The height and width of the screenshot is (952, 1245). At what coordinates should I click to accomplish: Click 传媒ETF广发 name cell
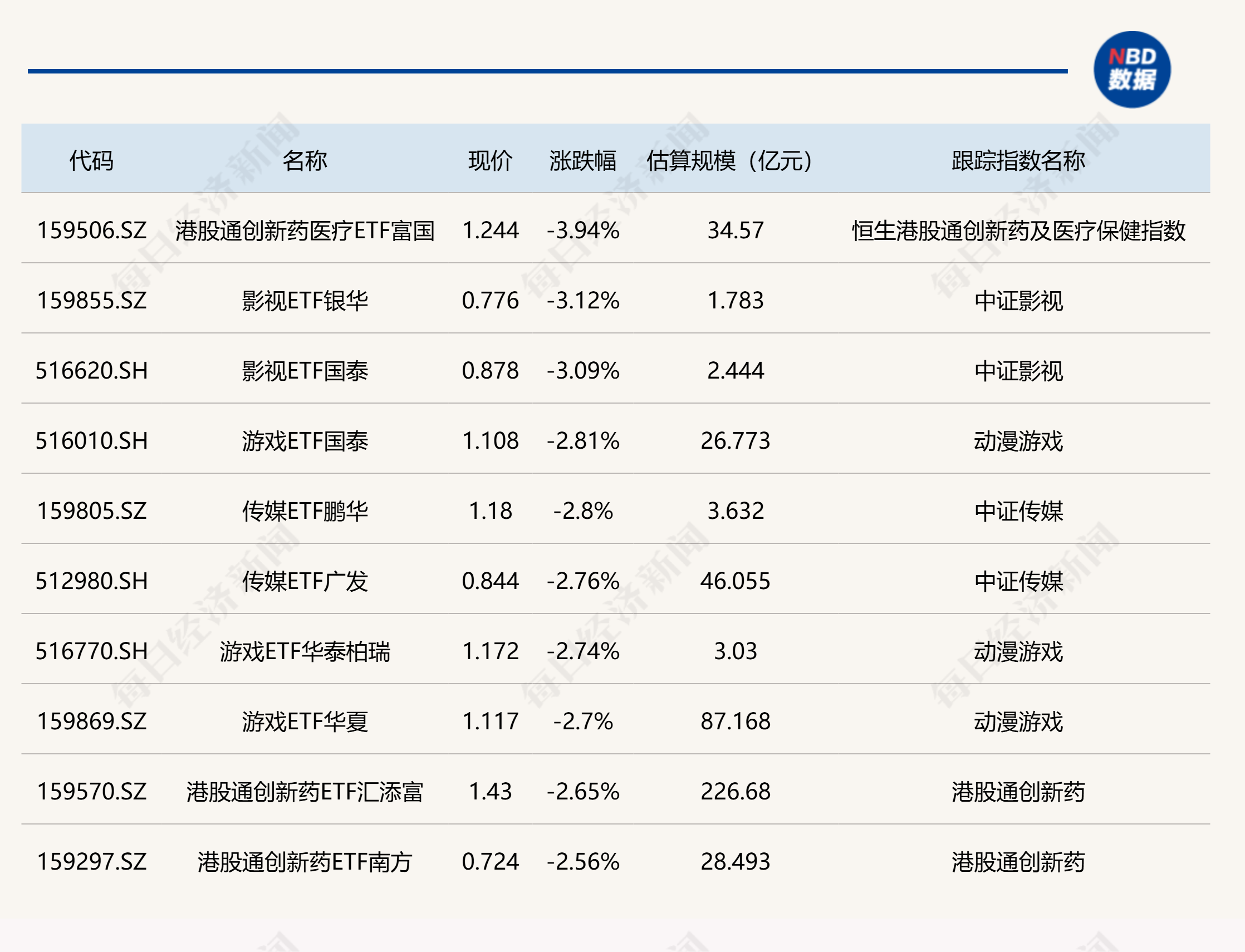(x=305, y=582)
